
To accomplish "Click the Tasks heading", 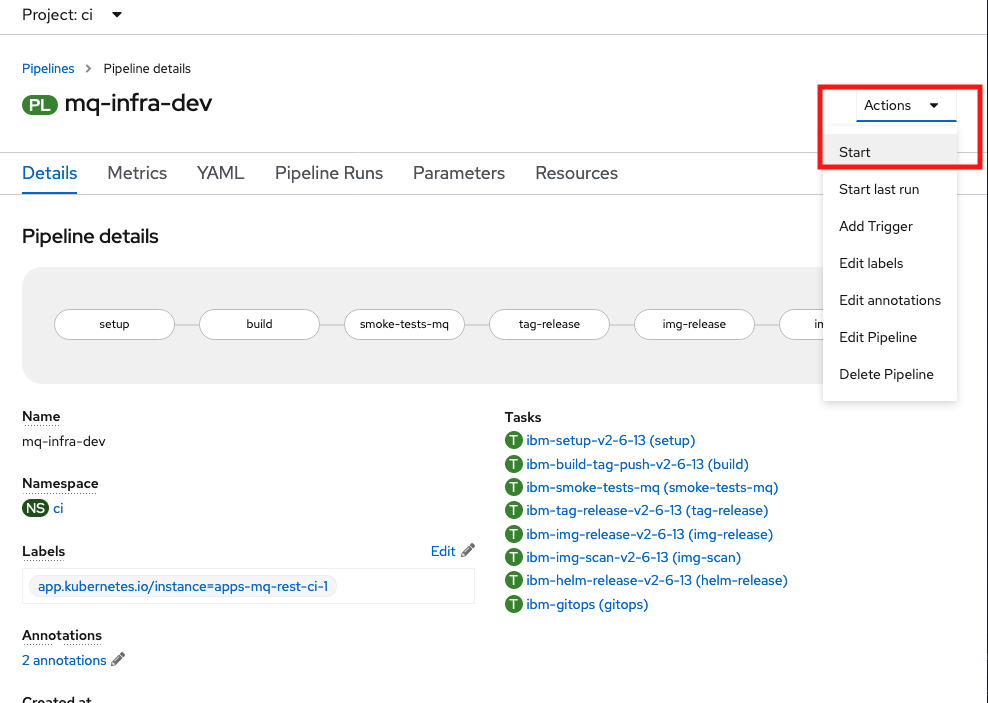I will click(523, 417).
